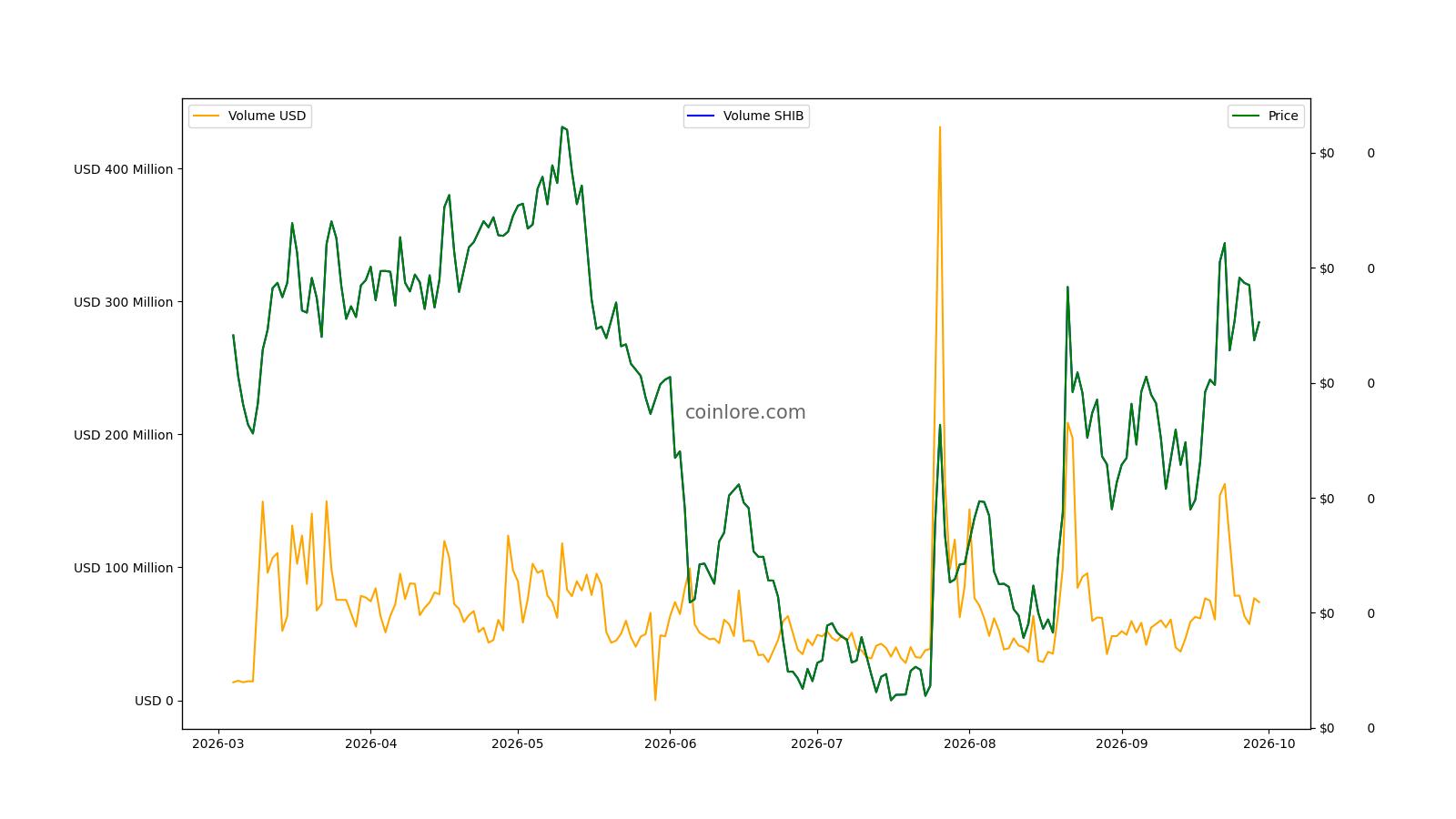Click the Volume USD legend entry
Image resolution: width=1456 pixels, height=819 pixels.
pyautogui.click(x=250, y=116)
